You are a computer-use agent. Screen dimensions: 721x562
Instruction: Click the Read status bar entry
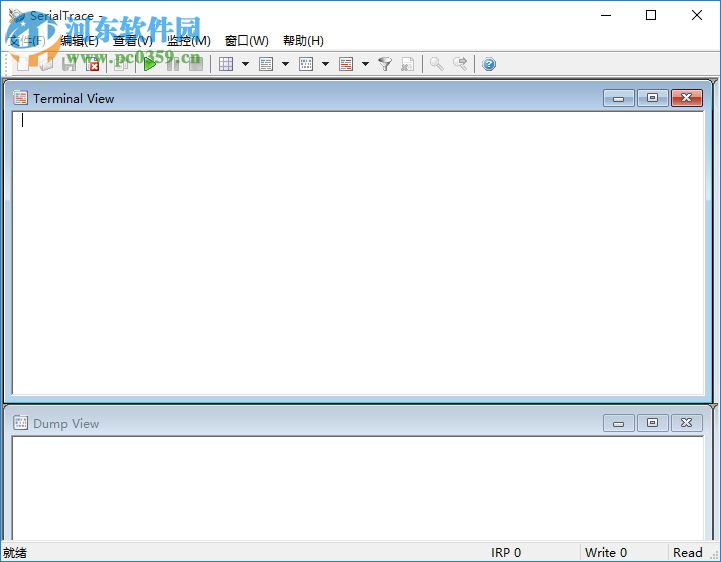688,552
